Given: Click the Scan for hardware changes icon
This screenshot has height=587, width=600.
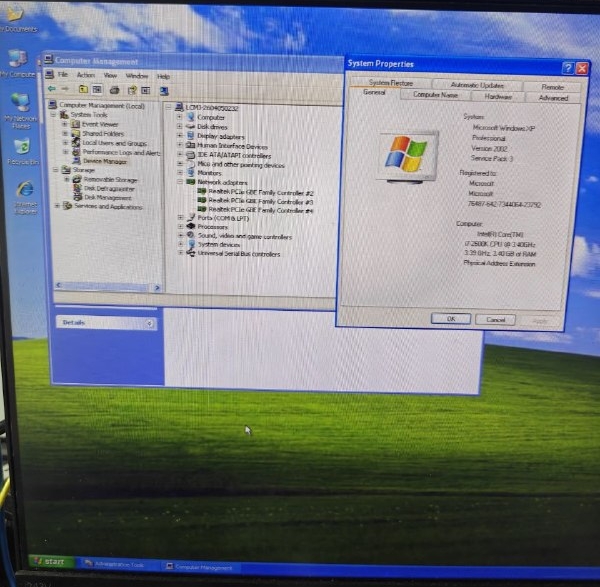Looking at the screenshot, I should [164, 91].
